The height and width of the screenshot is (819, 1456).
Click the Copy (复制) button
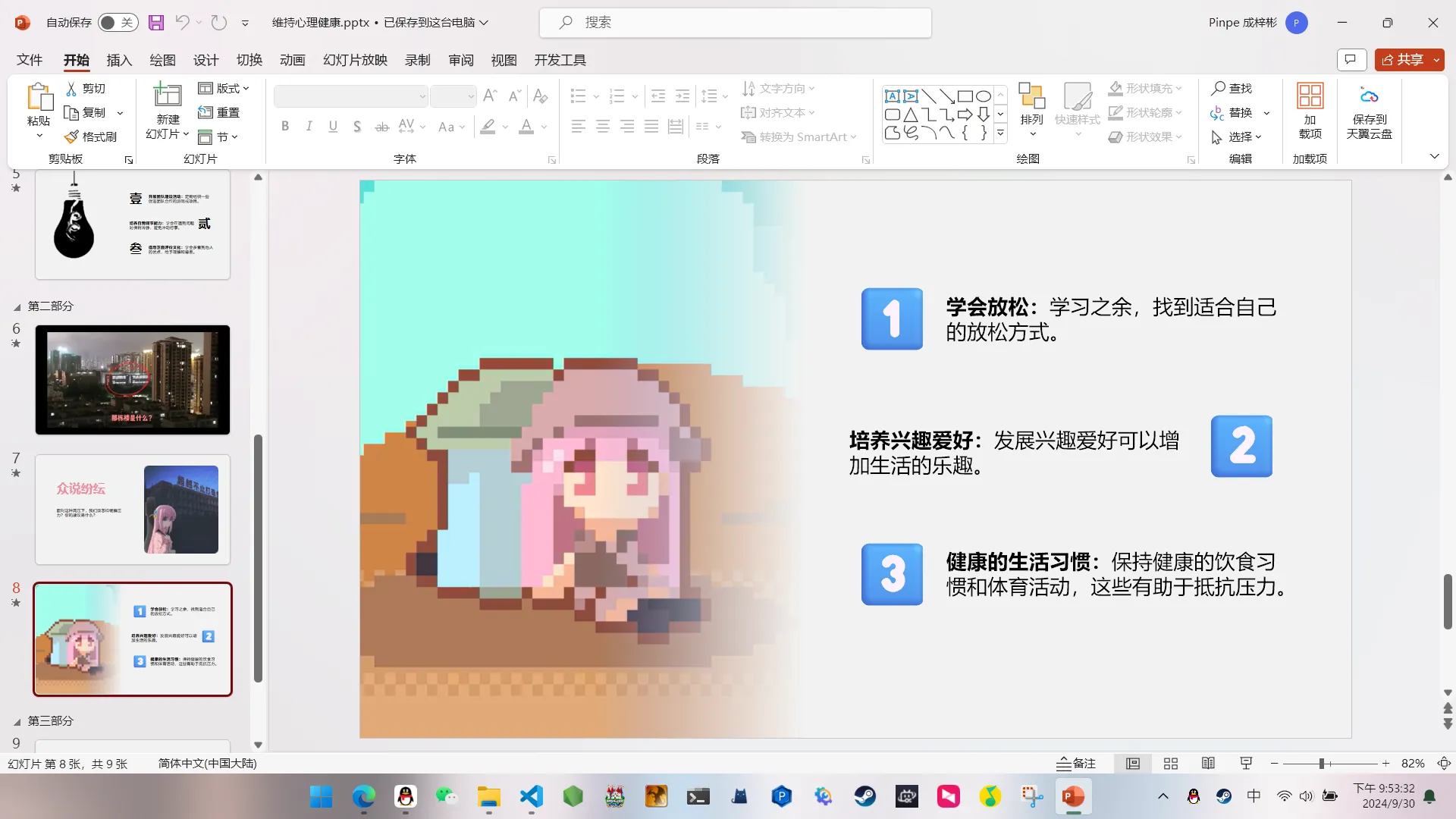(86, 113)
